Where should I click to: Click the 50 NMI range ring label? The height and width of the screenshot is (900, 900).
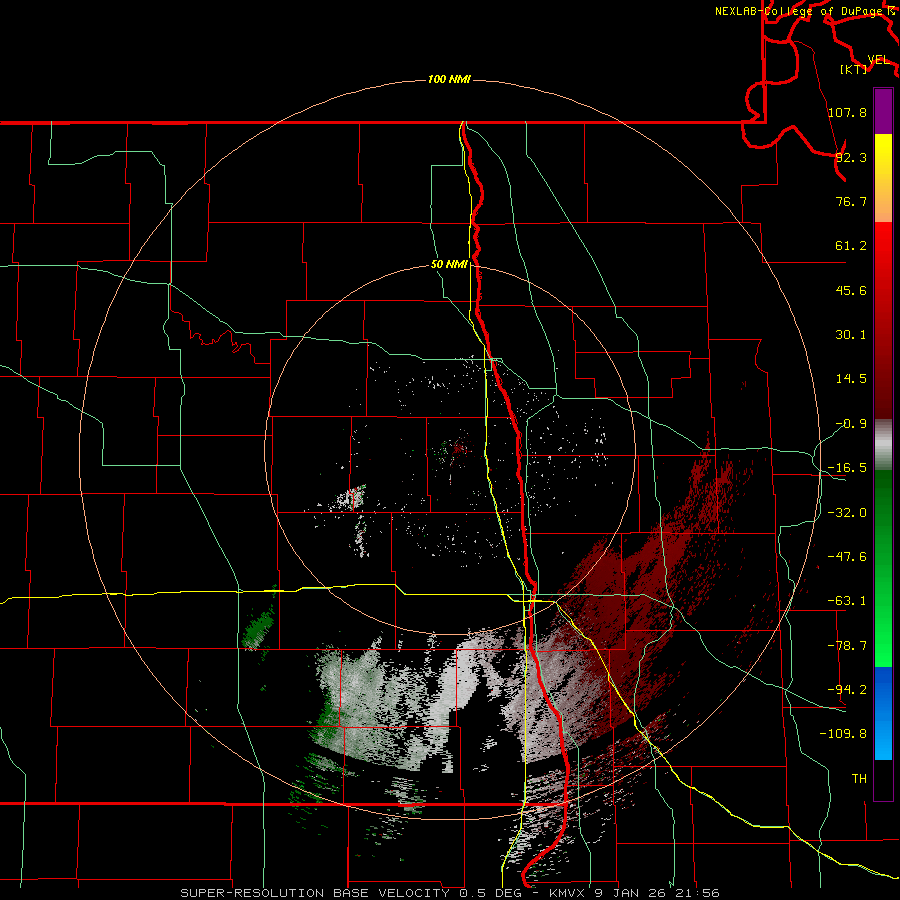pos(449,265)
